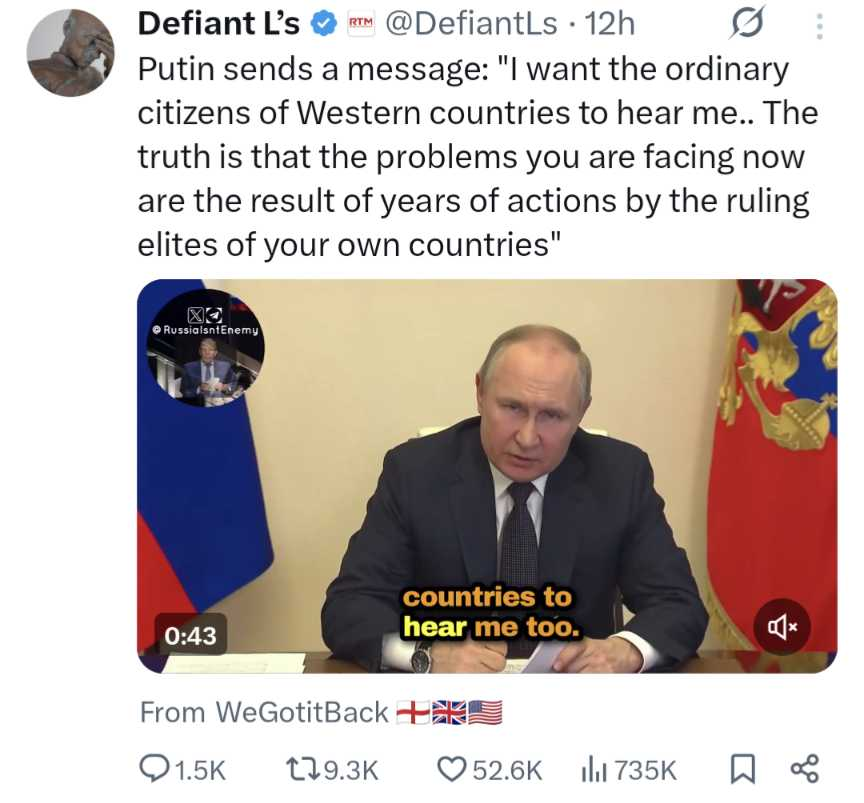Viewport: 864px width, 803px height.
Task: Play the Putin video
Action: click(x=487, y=476)
